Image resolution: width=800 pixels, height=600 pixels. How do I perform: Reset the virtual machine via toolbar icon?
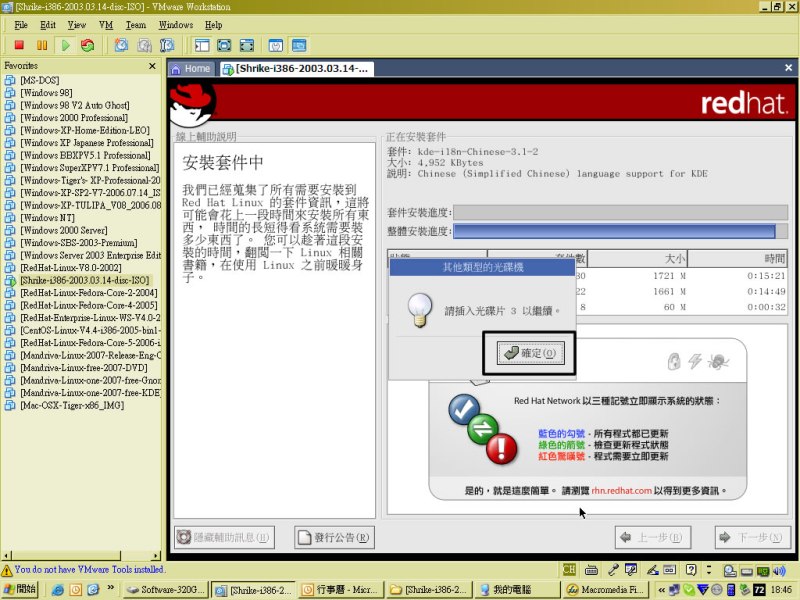point(88,45)
